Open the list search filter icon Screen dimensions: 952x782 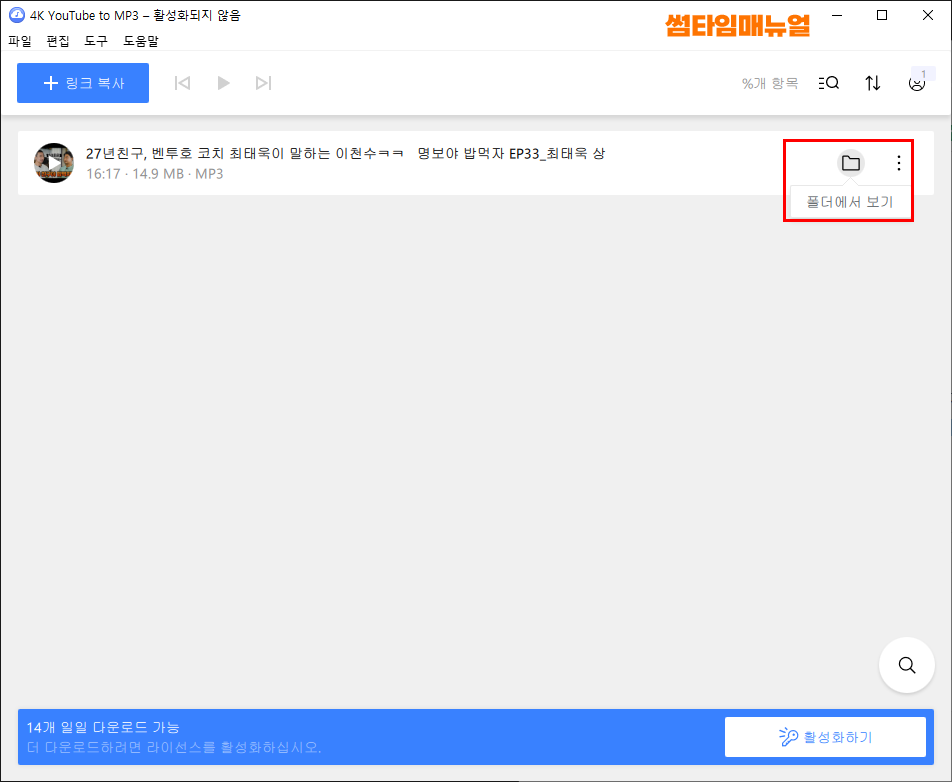tap(829, 83)
